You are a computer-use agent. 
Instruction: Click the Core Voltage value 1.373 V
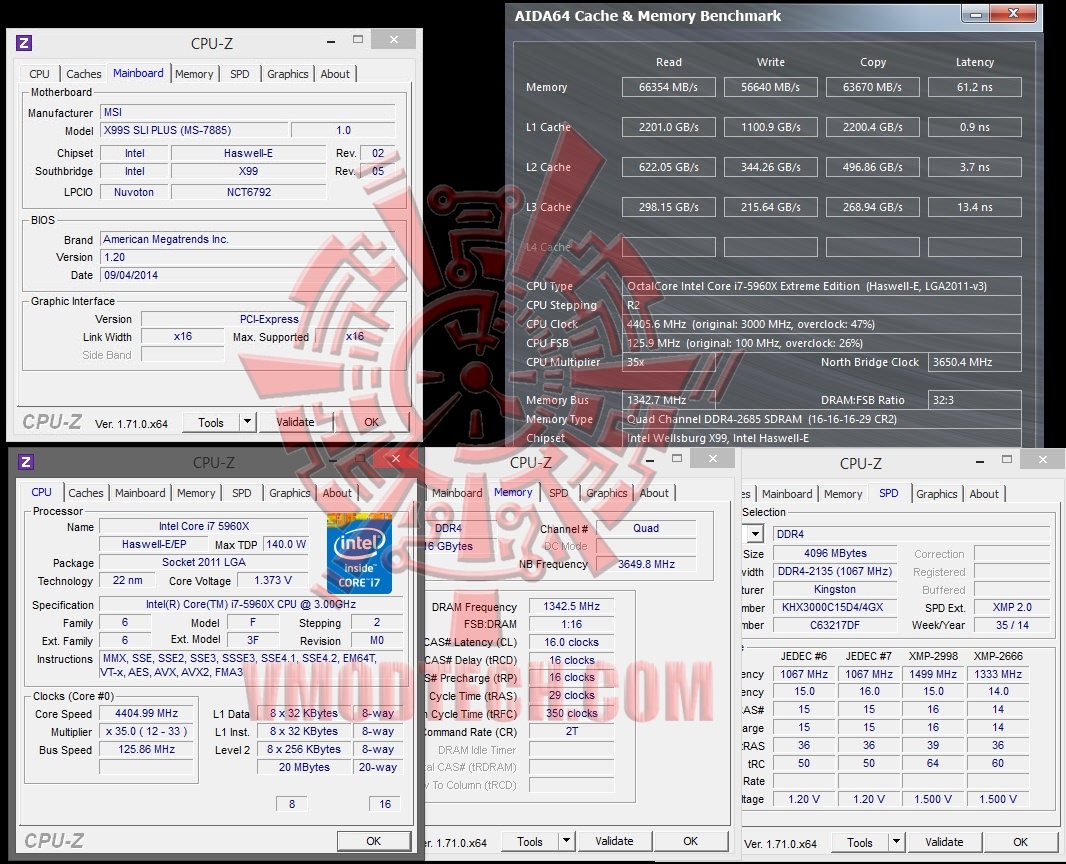[273, 581]
